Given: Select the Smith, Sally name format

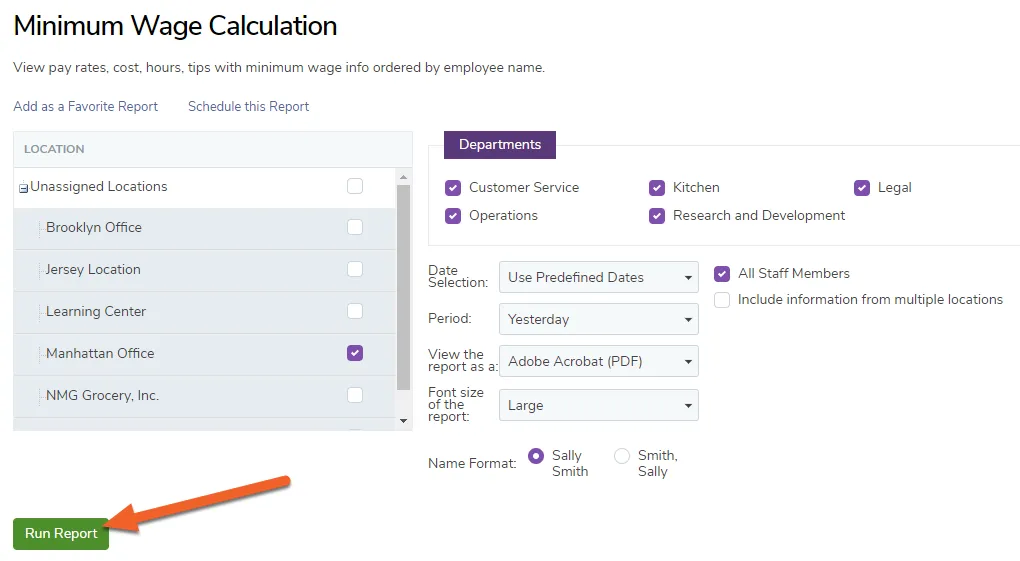Looking at the screenshot, I should pyautogui.click(x=622, y=456).
